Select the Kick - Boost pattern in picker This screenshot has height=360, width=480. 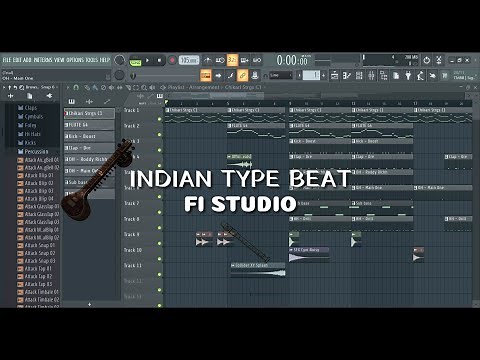tap(89, 136)
